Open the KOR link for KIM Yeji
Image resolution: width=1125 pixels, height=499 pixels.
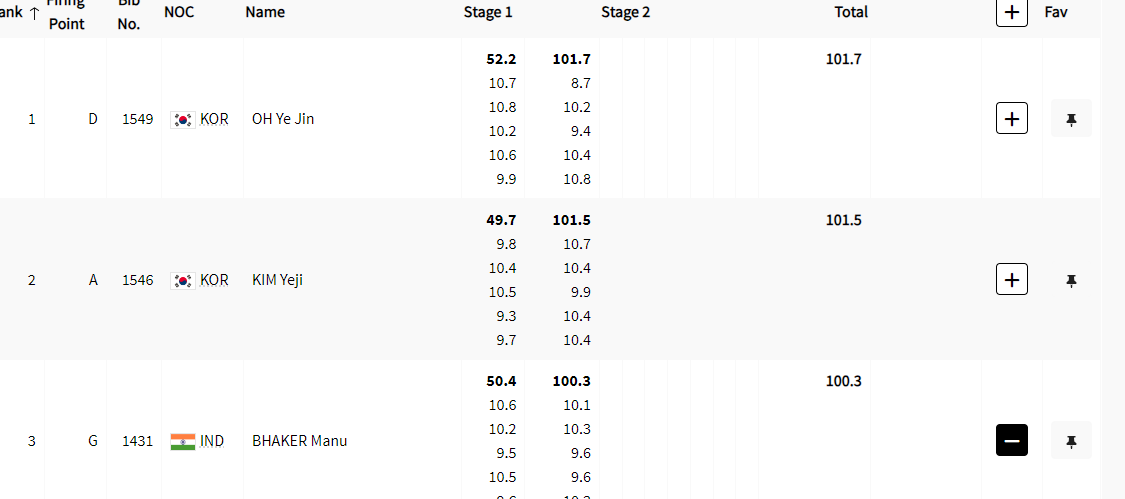coord(214,279)
